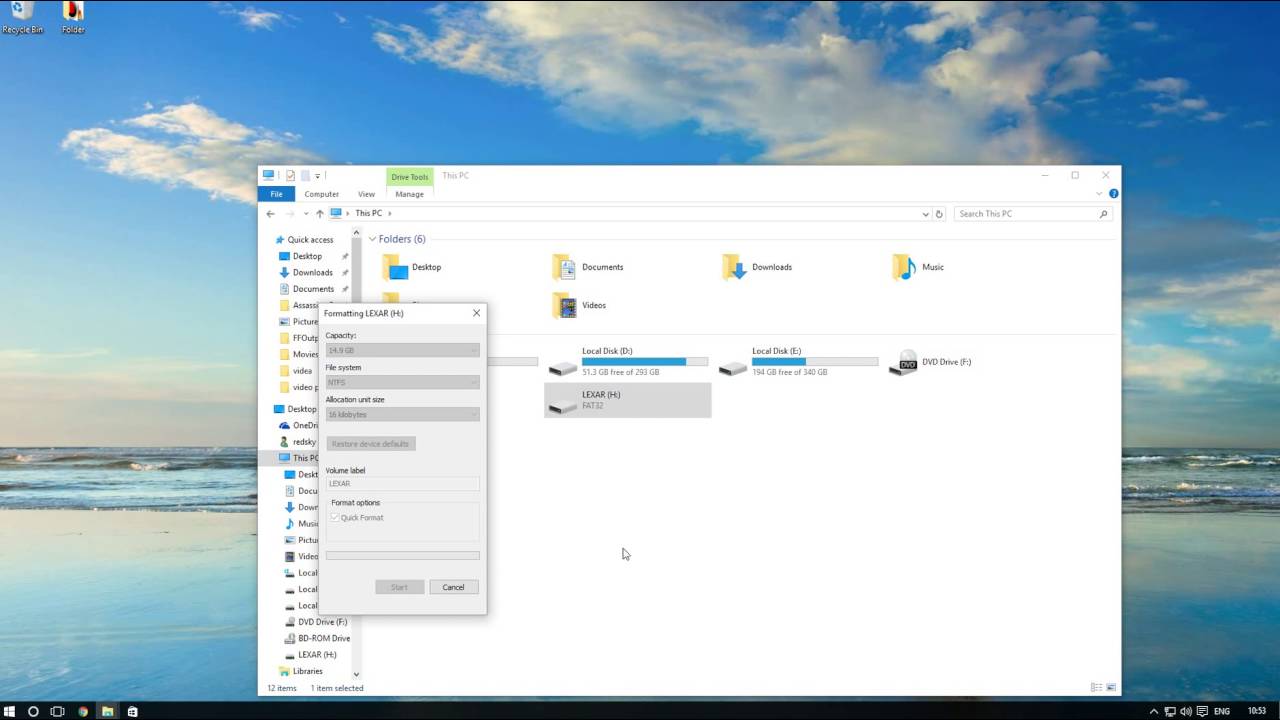
Task: Select pinned Documents under Quick access
Action: coord(313,289)
